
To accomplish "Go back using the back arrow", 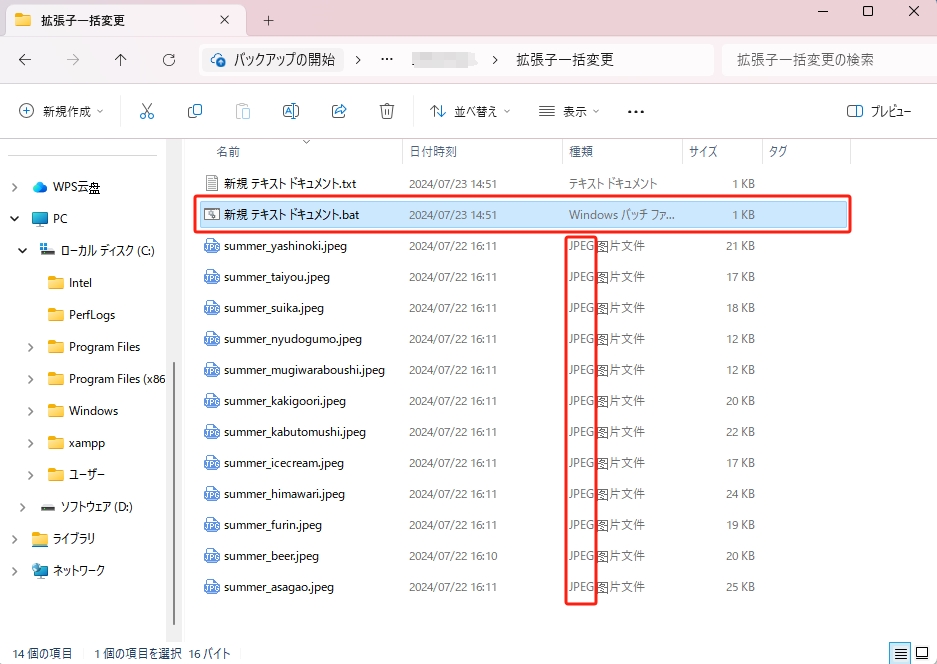I will tap(27, 59).
